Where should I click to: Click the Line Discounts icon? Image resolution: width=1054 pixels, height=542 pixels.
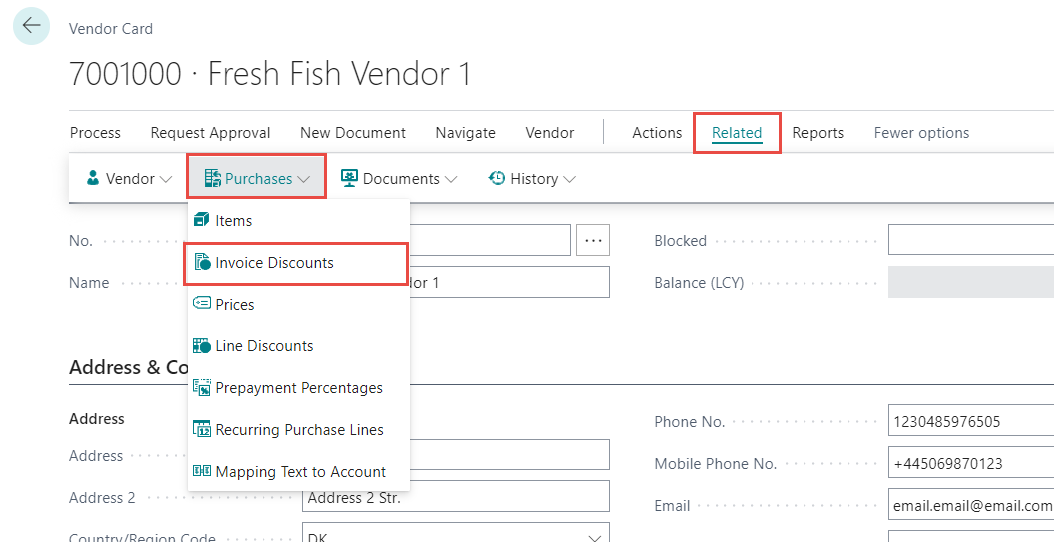pyautogui.click(x=202, y=346)
